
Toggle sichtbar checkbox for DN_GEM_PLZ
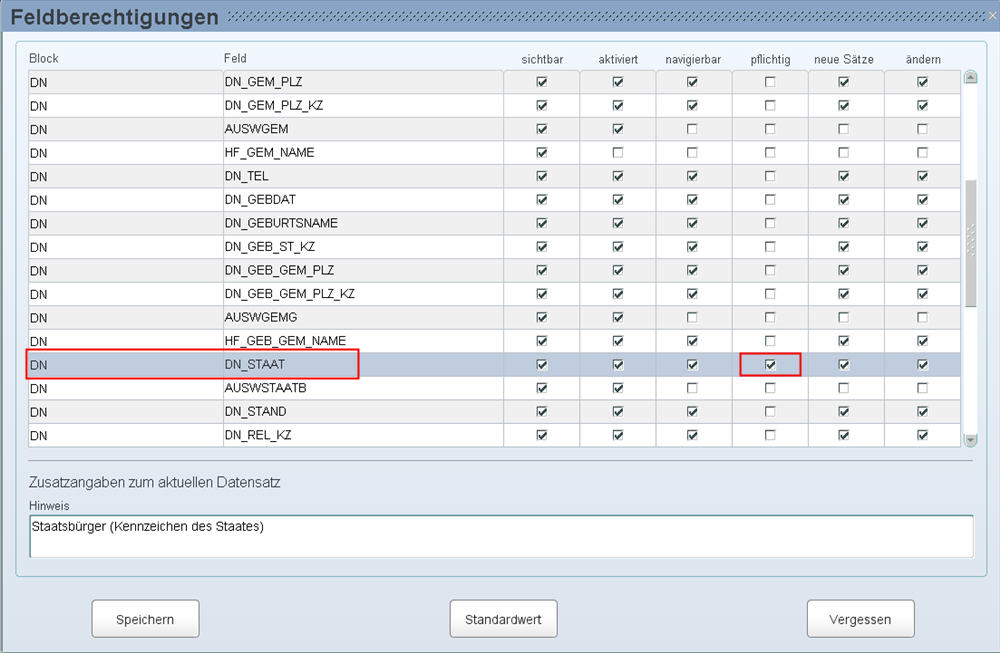point(542,82)
